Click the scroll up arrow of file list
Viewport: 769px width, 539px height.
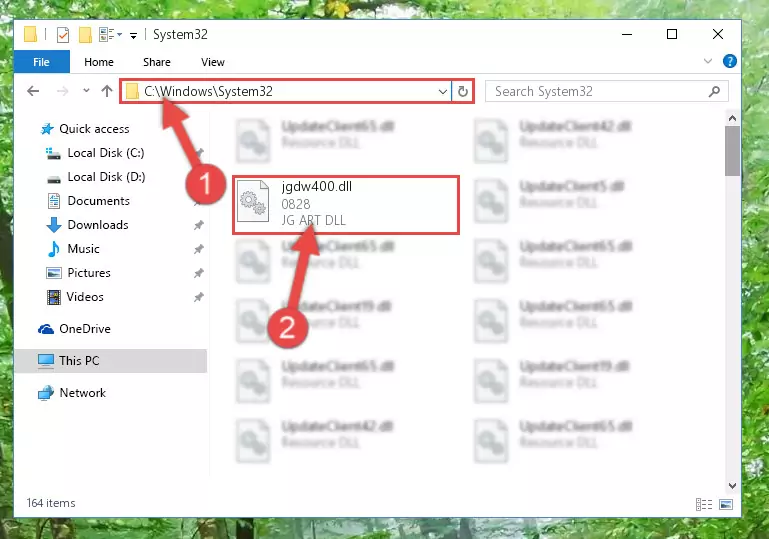tap(732, 118)
